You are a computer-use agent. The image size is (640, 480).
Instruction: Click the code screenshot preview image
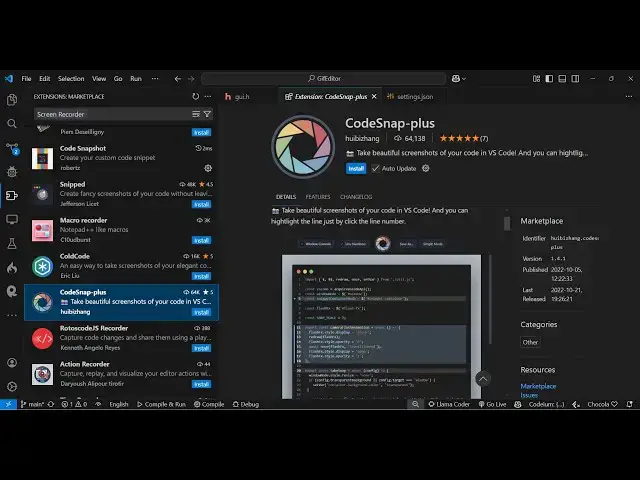tap(381, 327)
